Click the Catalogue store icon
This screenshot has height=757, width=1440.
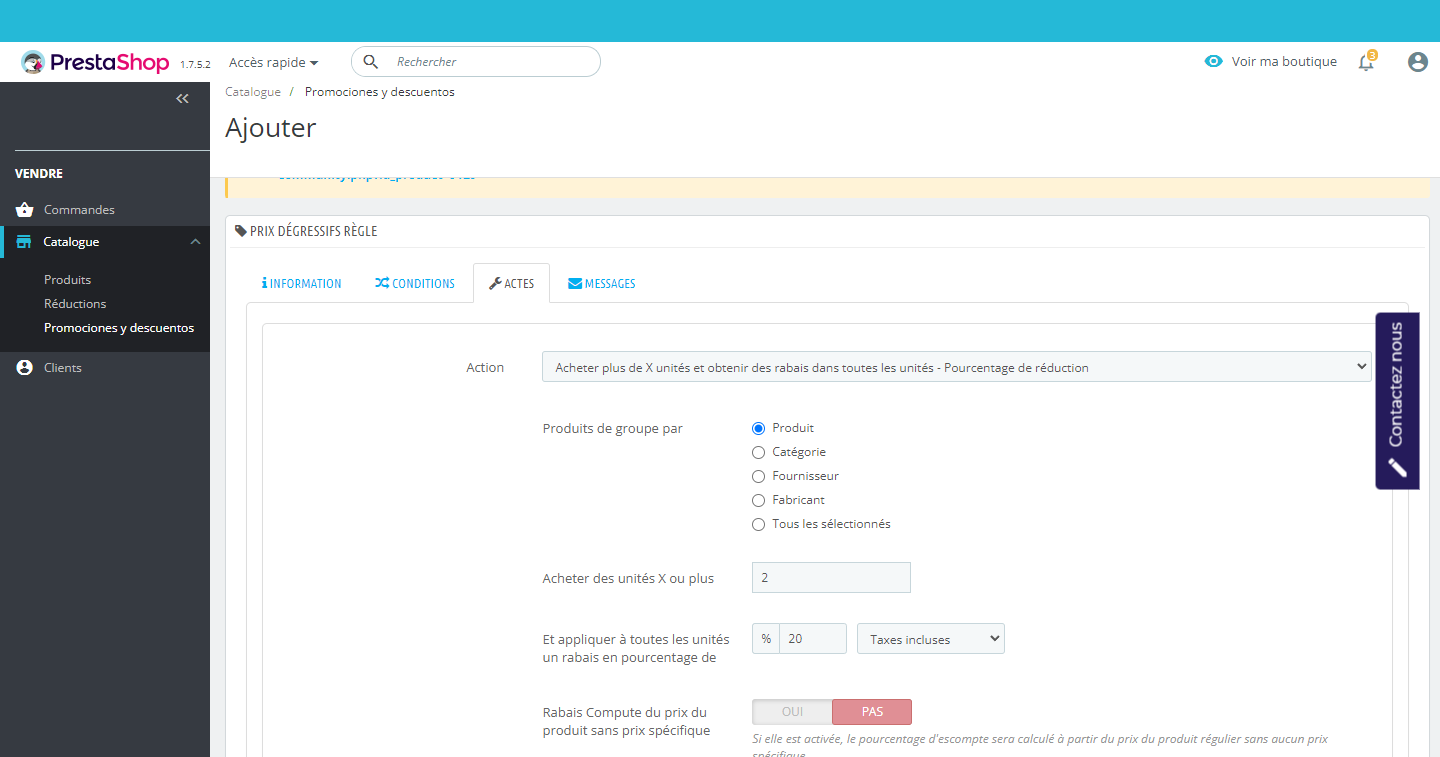[x=25, y=242]
